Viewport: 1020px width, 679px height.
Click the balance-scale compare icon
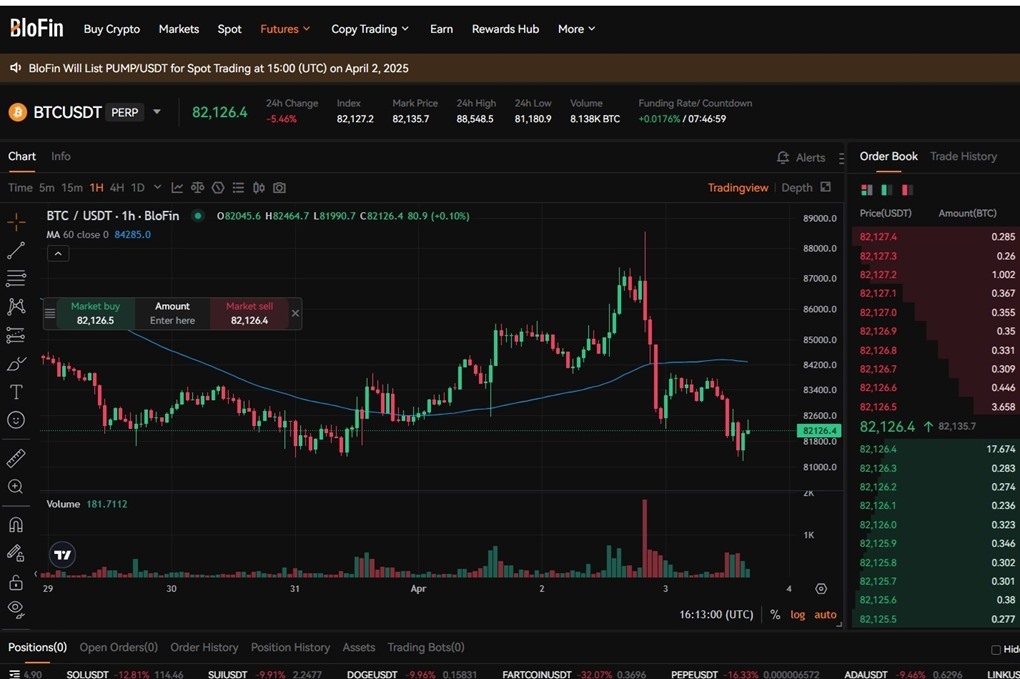click(x=198, y=188)
